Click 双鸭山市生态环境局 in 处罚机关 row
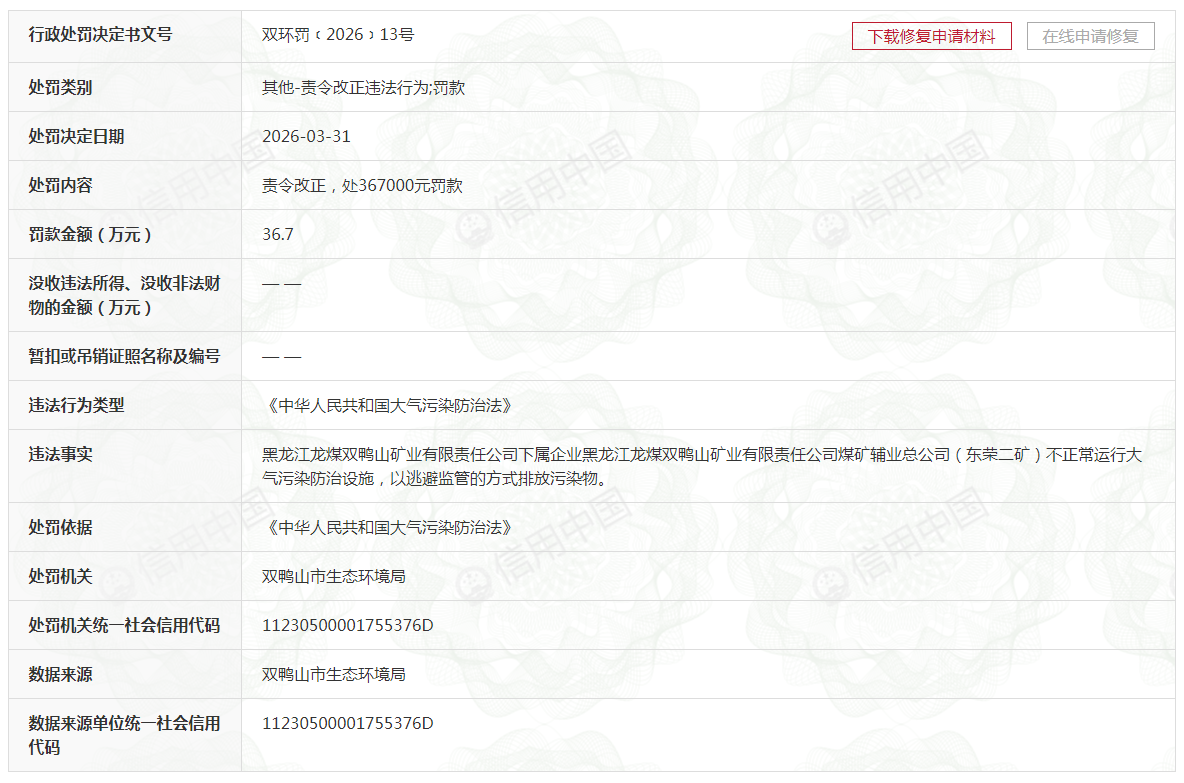 pos(334,576)
